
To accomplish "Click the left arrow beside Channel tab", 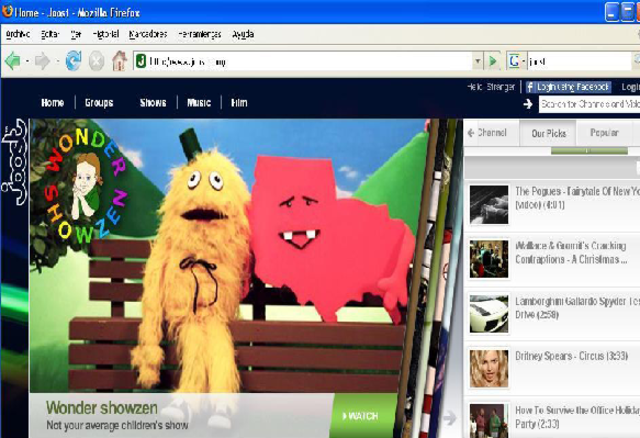I will tap(471, 133).
